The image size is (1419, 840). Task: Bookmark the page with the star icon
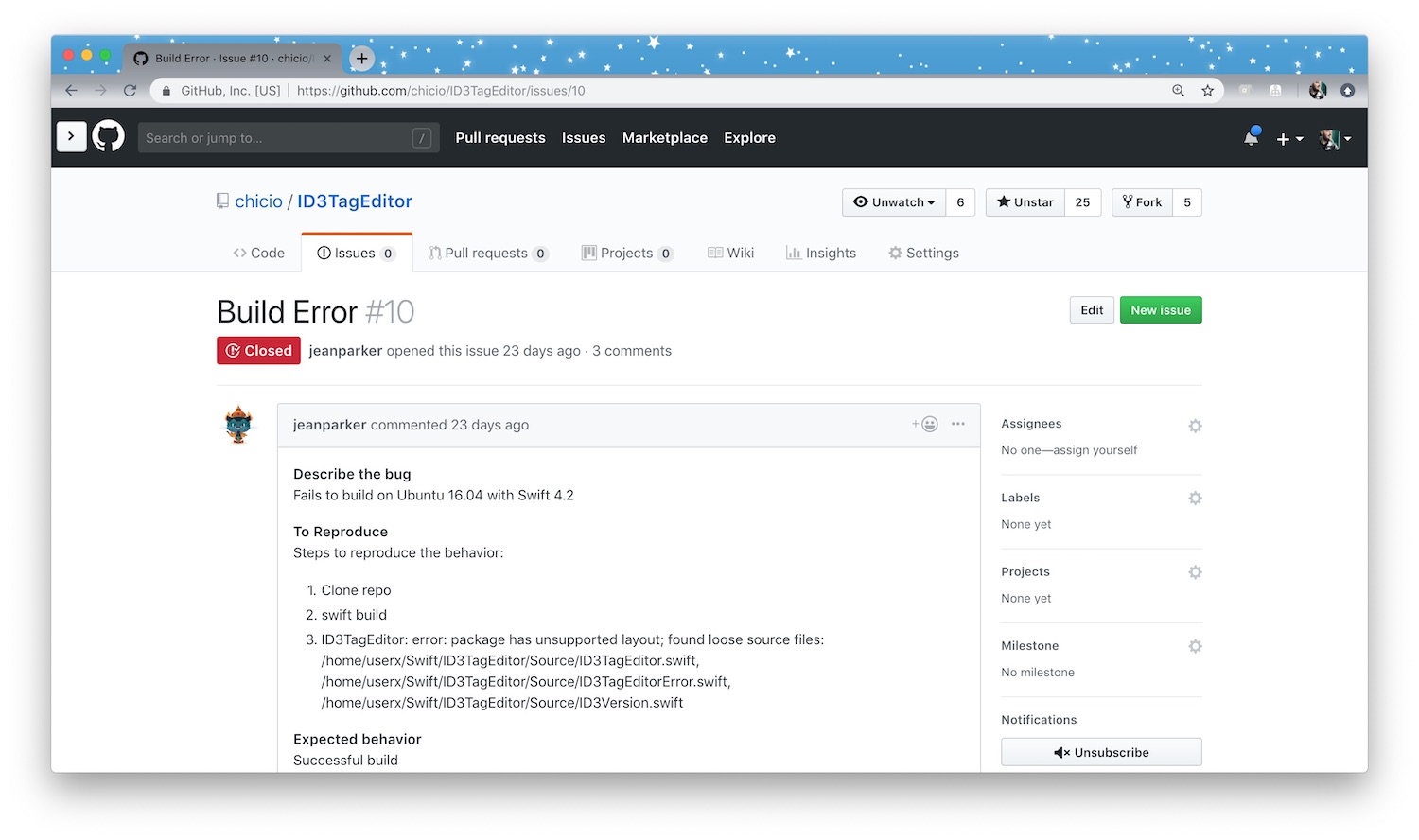(1207, 91)
